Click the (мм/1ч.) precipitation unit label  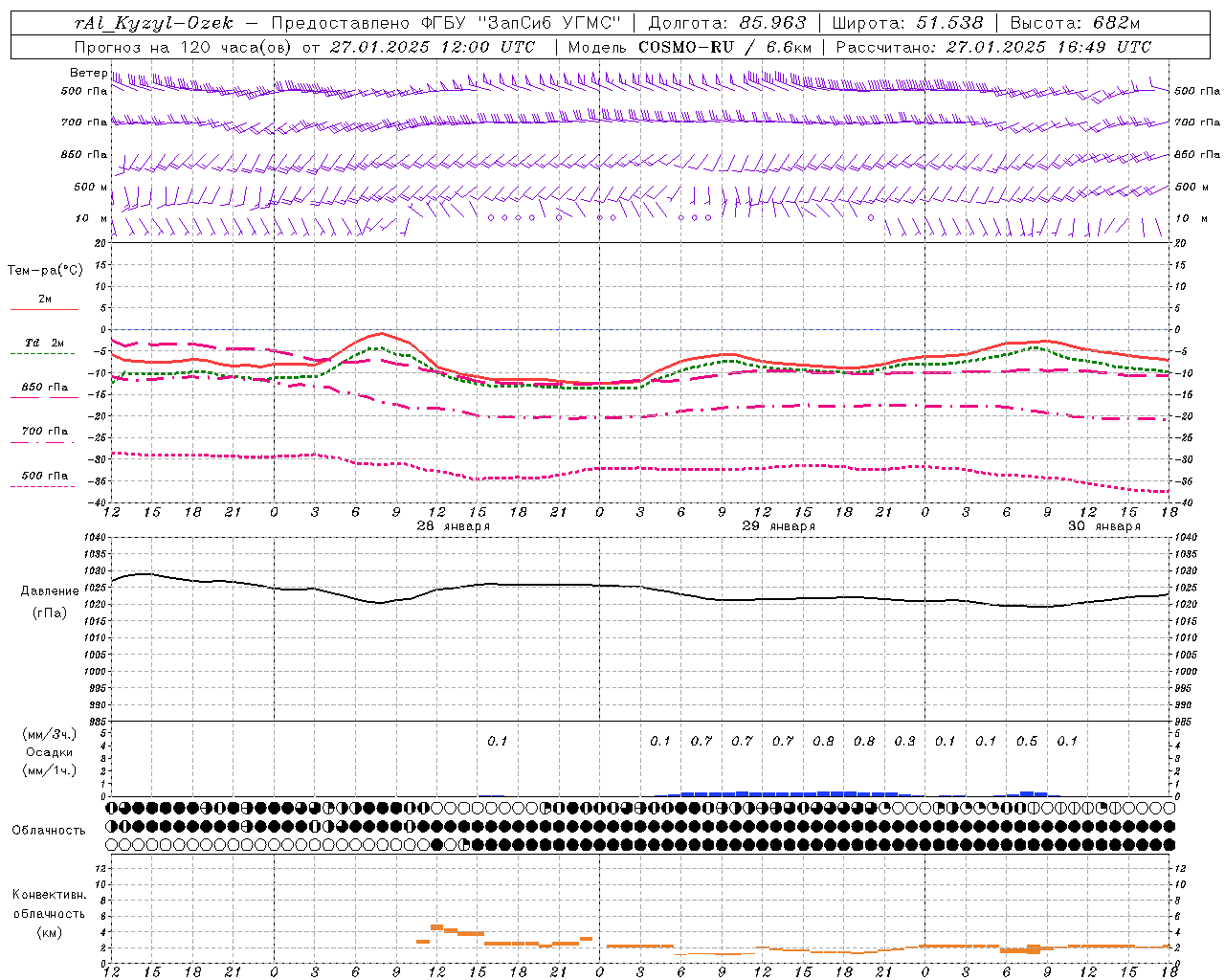click(x=49, y=770)
